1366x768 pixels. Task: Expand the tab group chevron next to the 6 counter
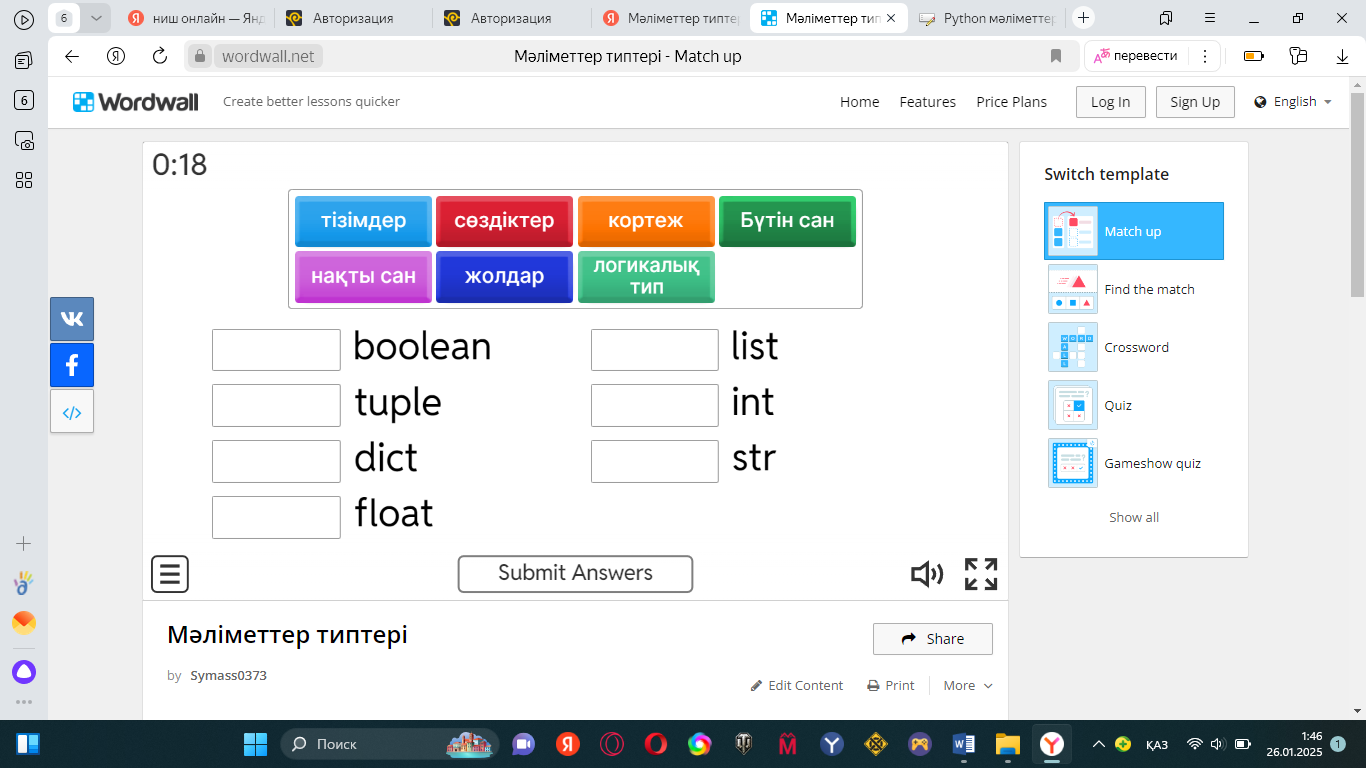(x=95, y=18)
